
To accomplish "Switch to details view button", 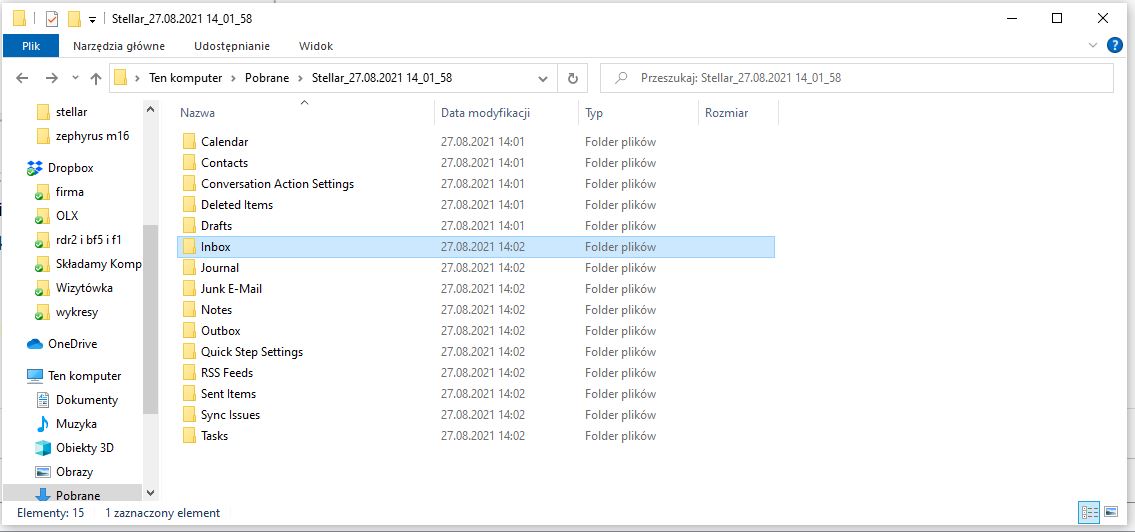I will [x=1089, y=513].
